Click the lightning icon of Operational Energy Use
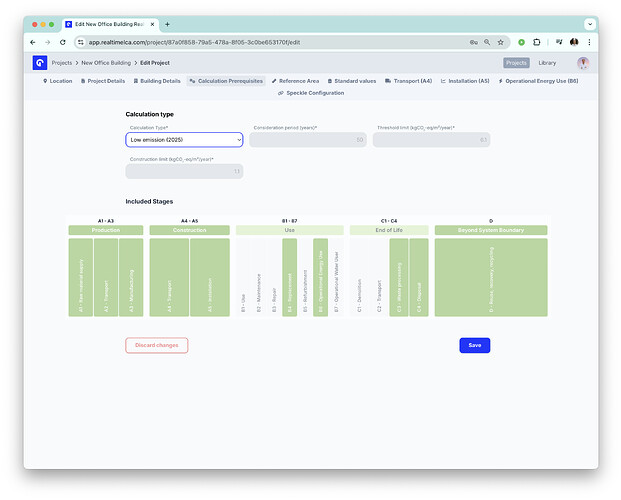 501,81
